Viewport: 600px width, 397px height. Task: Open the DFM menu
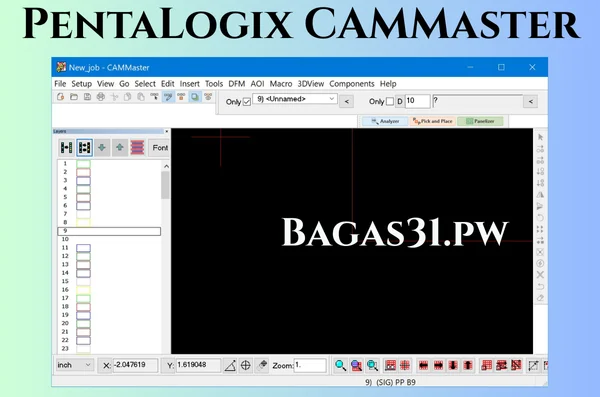click(x=236, y=84)
